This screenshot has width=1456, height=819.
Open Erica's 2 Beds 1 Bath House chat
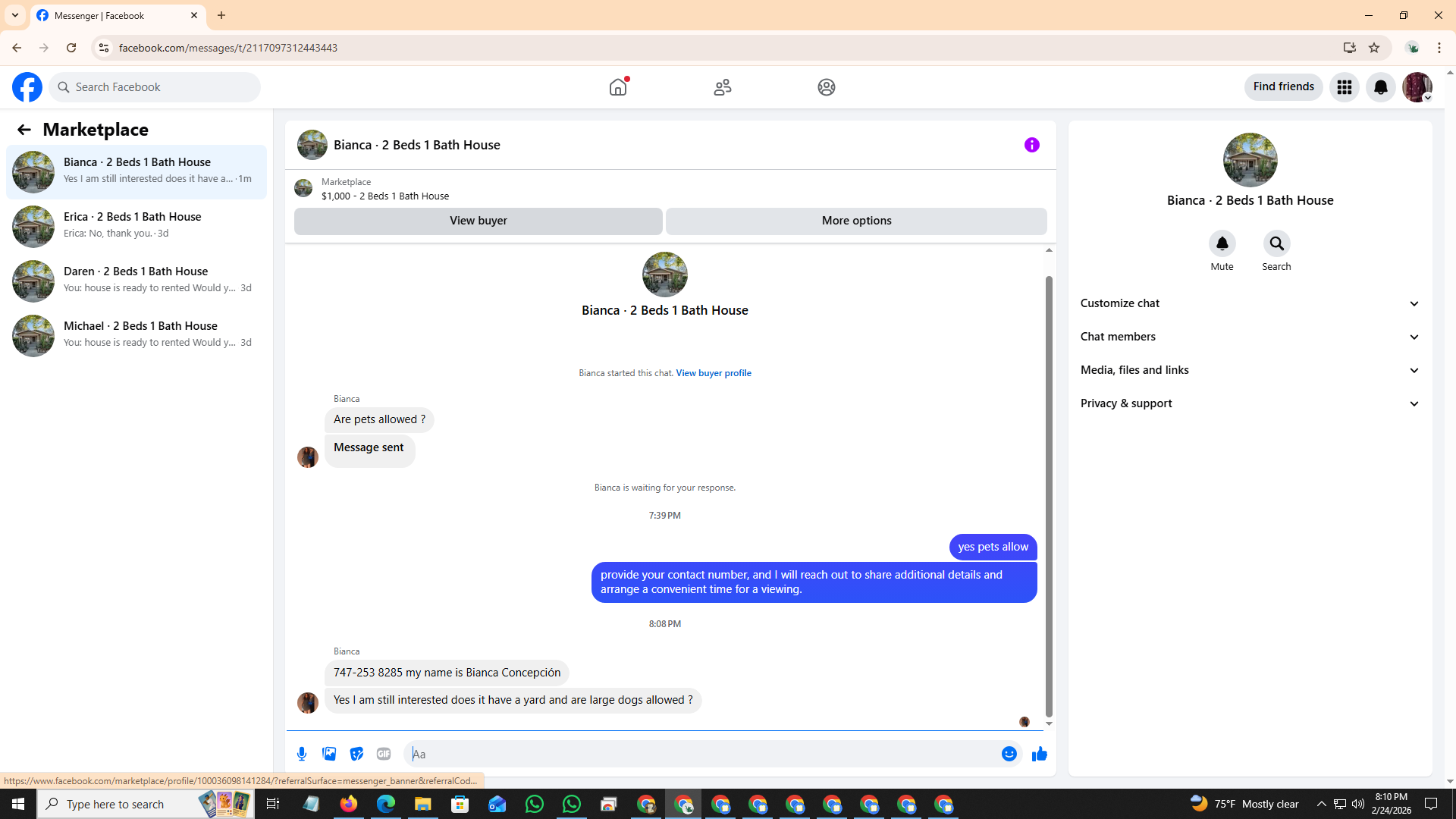136,226
